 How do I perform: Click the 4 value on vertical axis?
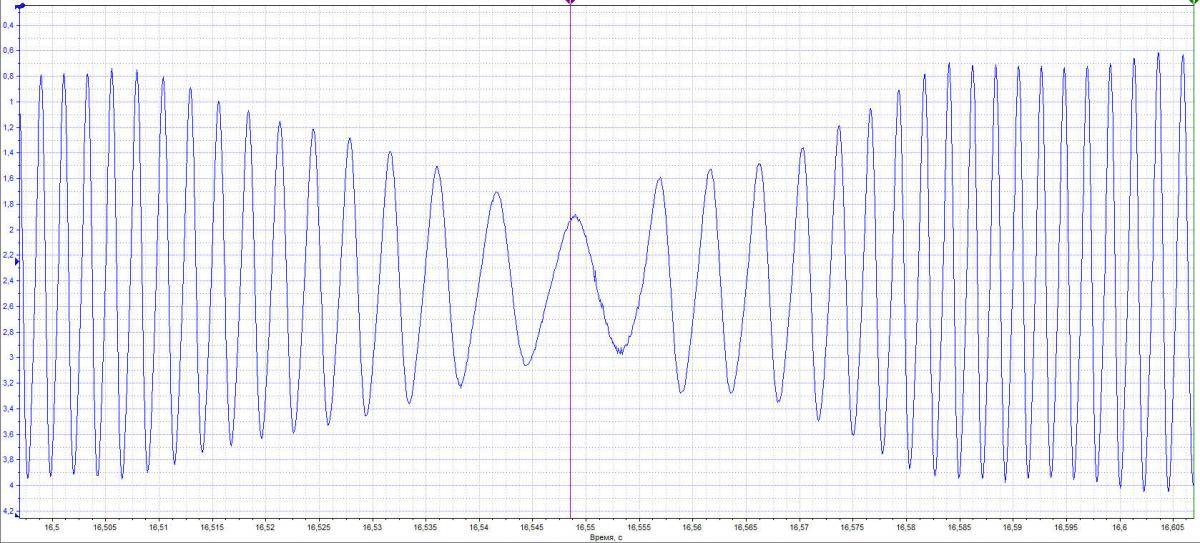pyautogui.click(x=12, y=485)
